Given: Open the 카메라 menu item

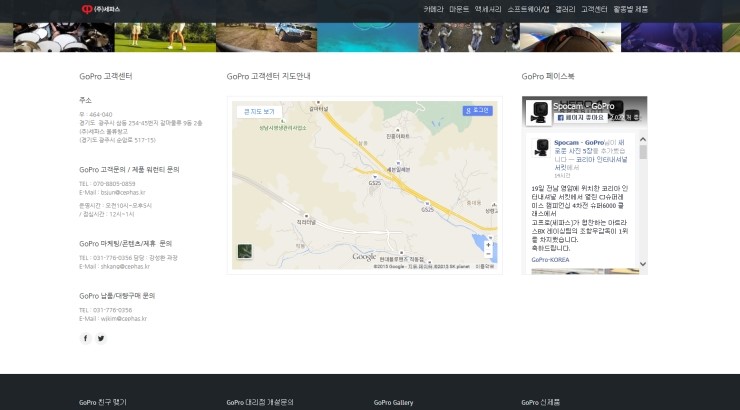Looking at the screenshot, I should pyautogui.click(x=433, y=9).
